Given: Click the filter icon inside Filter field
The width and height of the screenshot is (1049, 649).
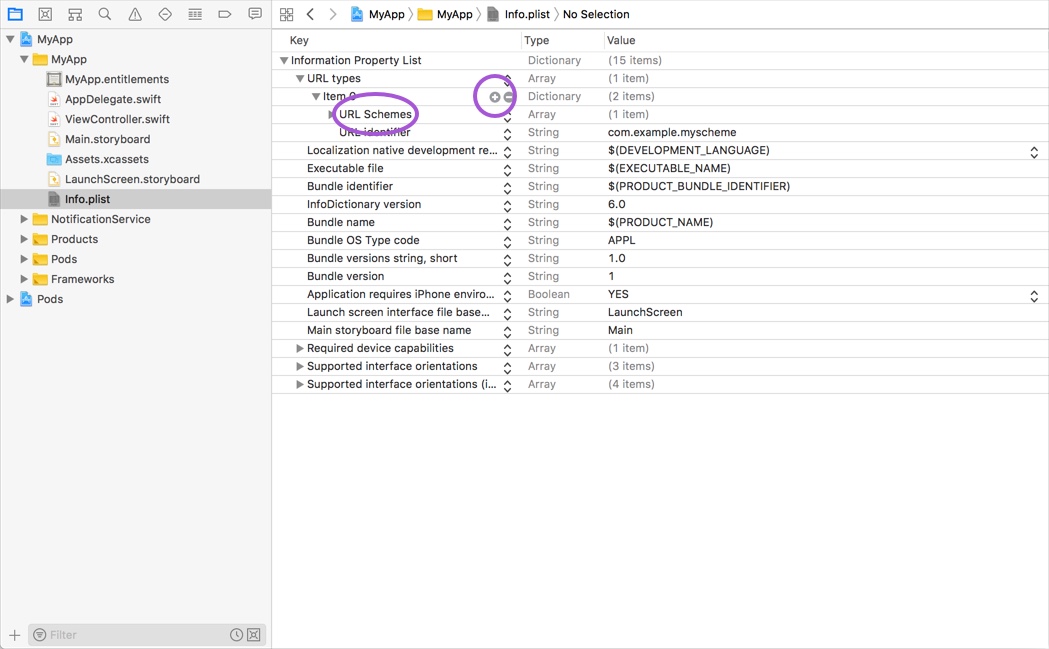Looking at the screenshot, I should [40, 635].
